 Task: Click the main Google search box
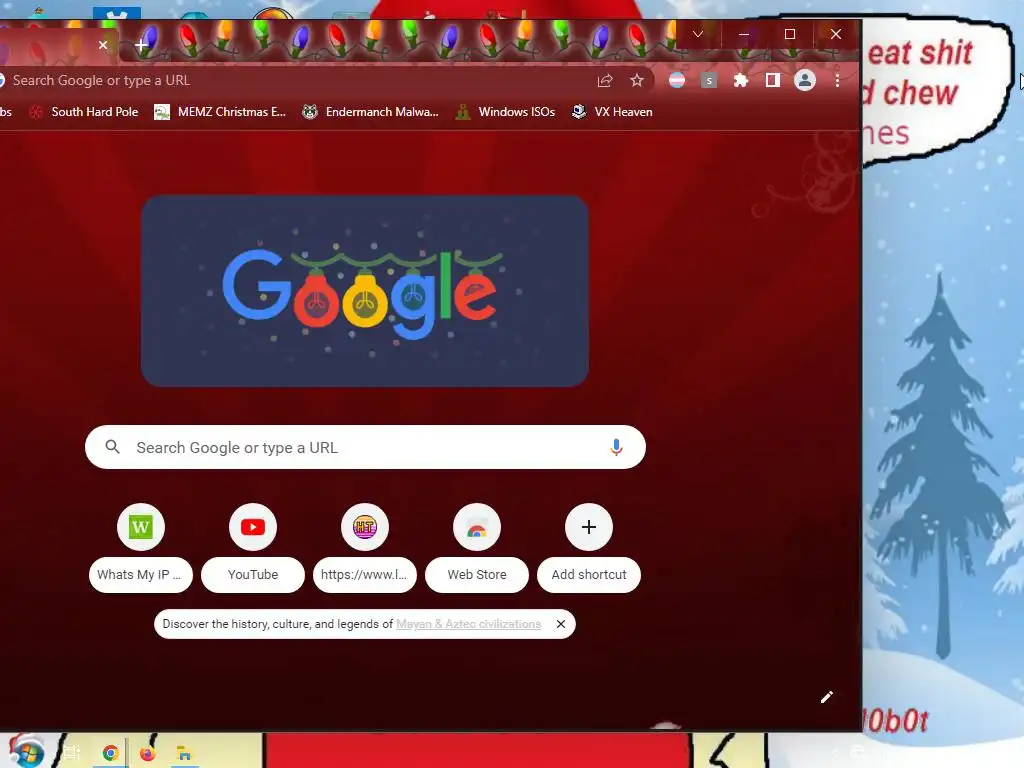point(365,447)
